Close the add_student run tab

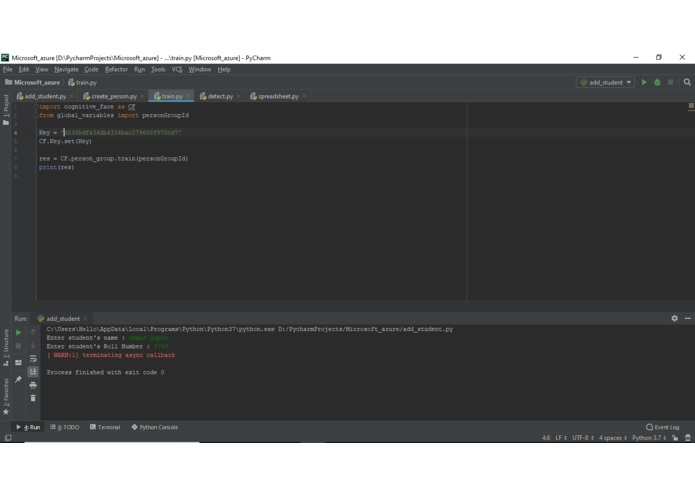(86, 319)
